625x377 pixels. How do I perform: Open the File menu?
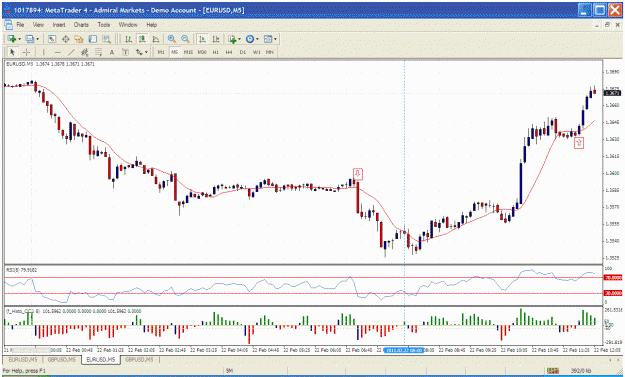coord(20,25)
